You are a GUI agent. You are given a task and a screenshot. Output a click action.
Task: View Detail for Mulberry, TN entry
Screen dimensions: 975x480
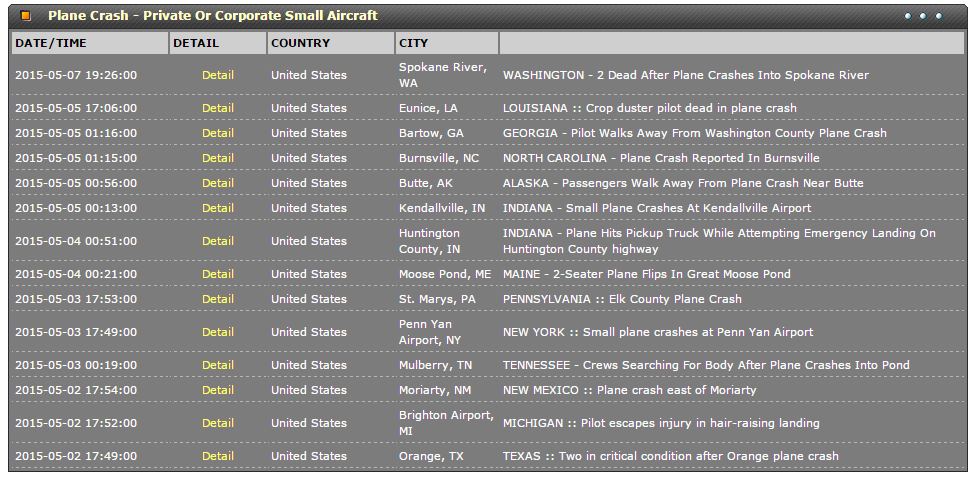click(x=218, y=365)
